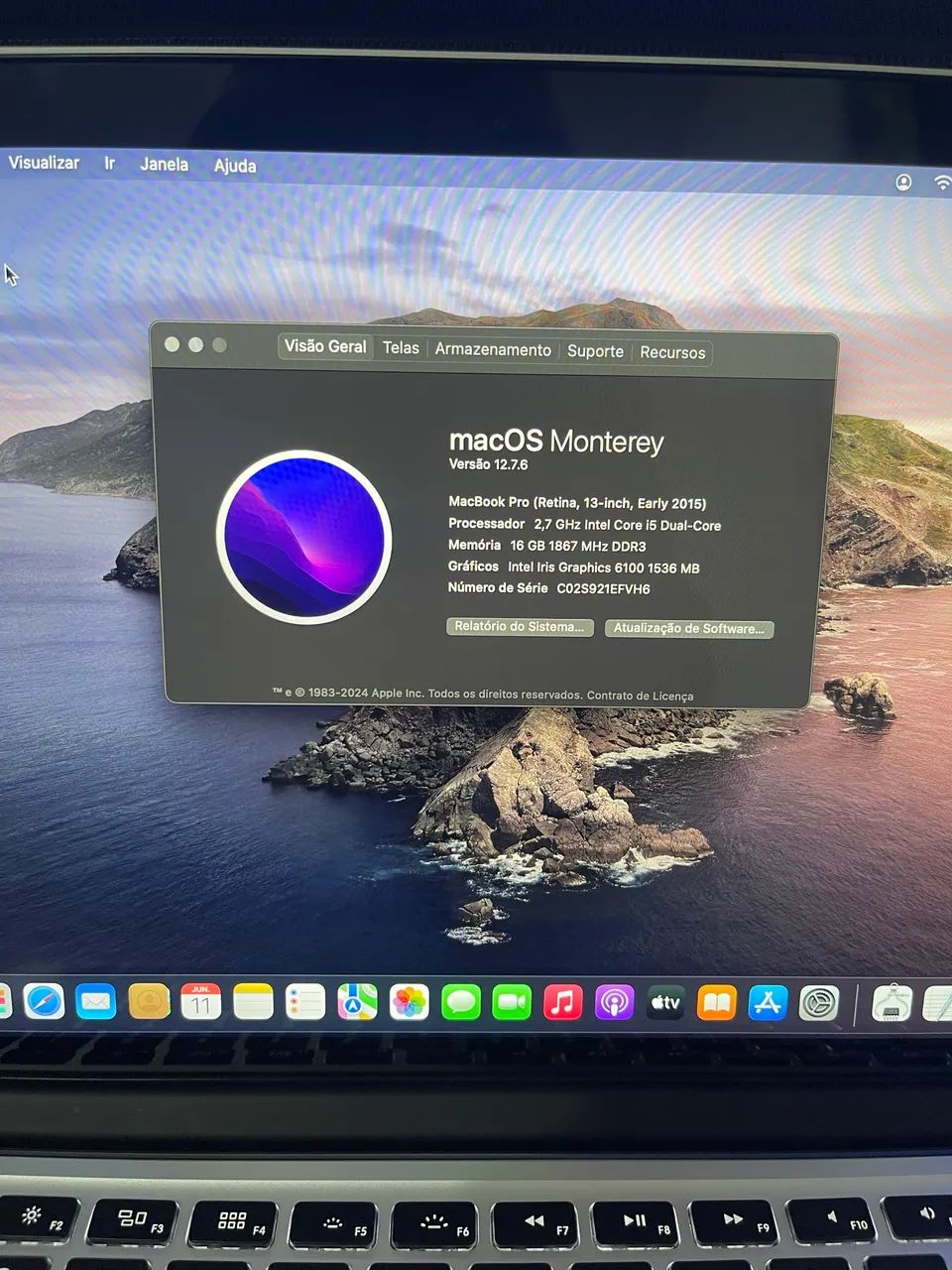The image size is (952, 1270).
Task: Open FaceTime in the Dock
Action: 512,1002
